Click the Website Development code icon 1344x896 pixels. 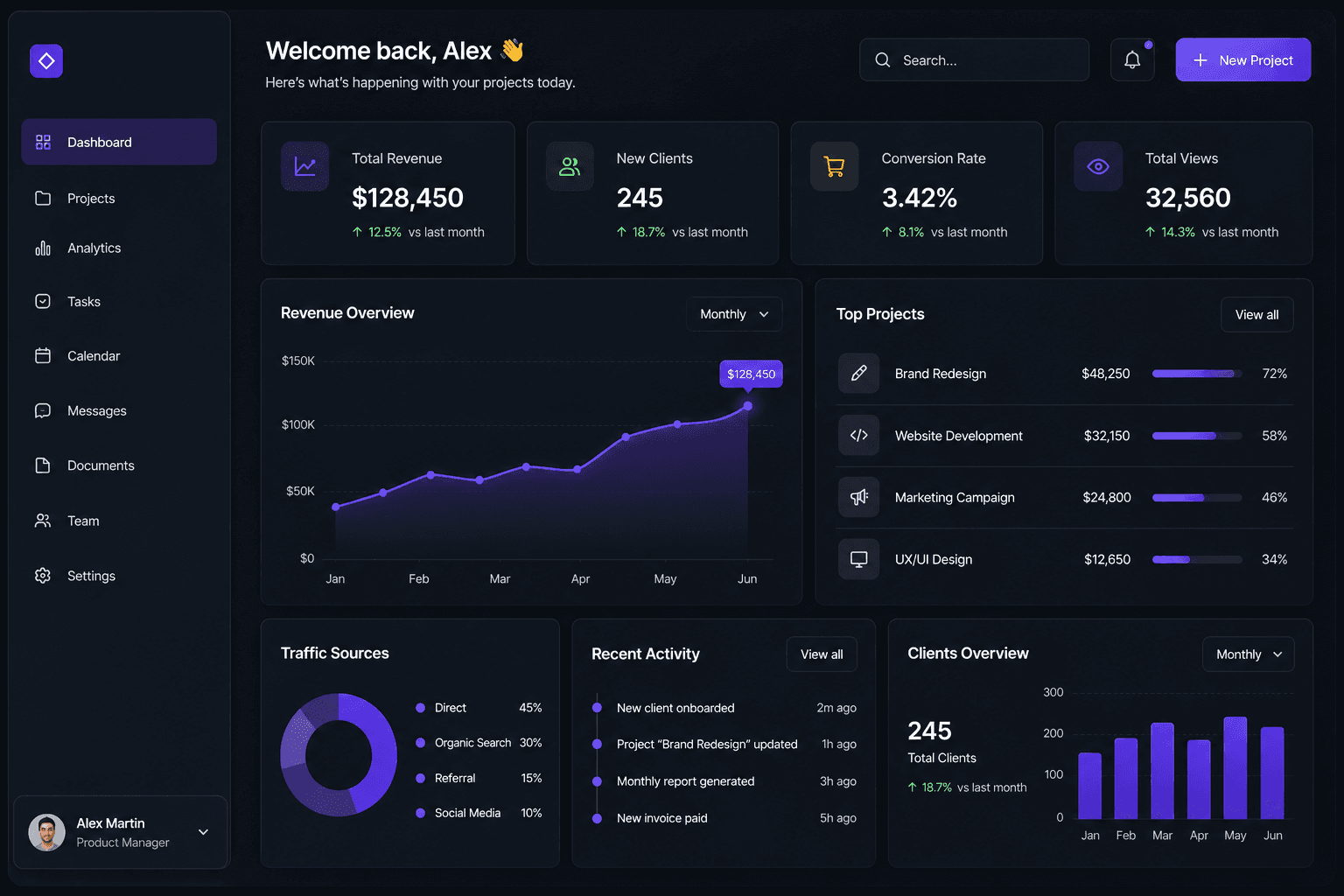pos(859,435)
